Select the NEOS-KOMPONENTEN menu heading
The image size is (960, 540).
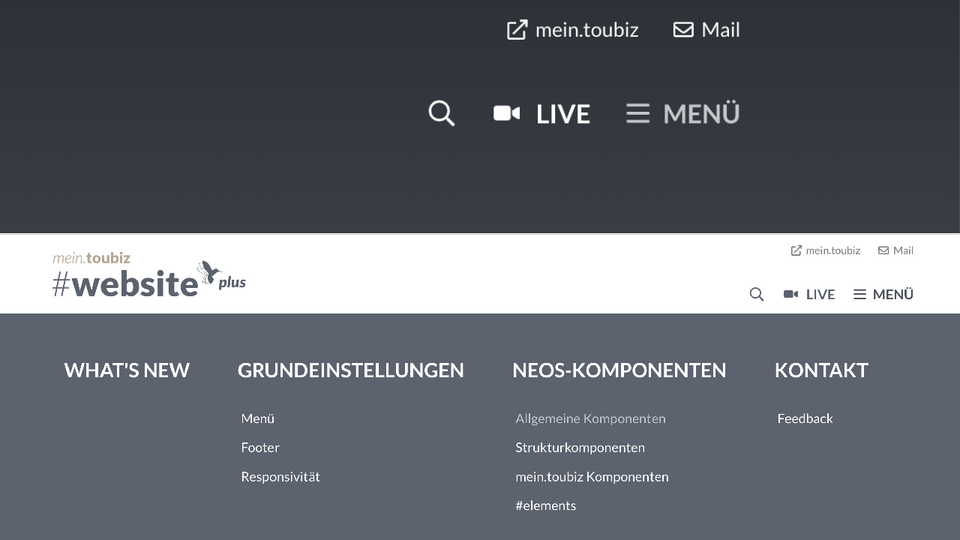coord(619,370)
